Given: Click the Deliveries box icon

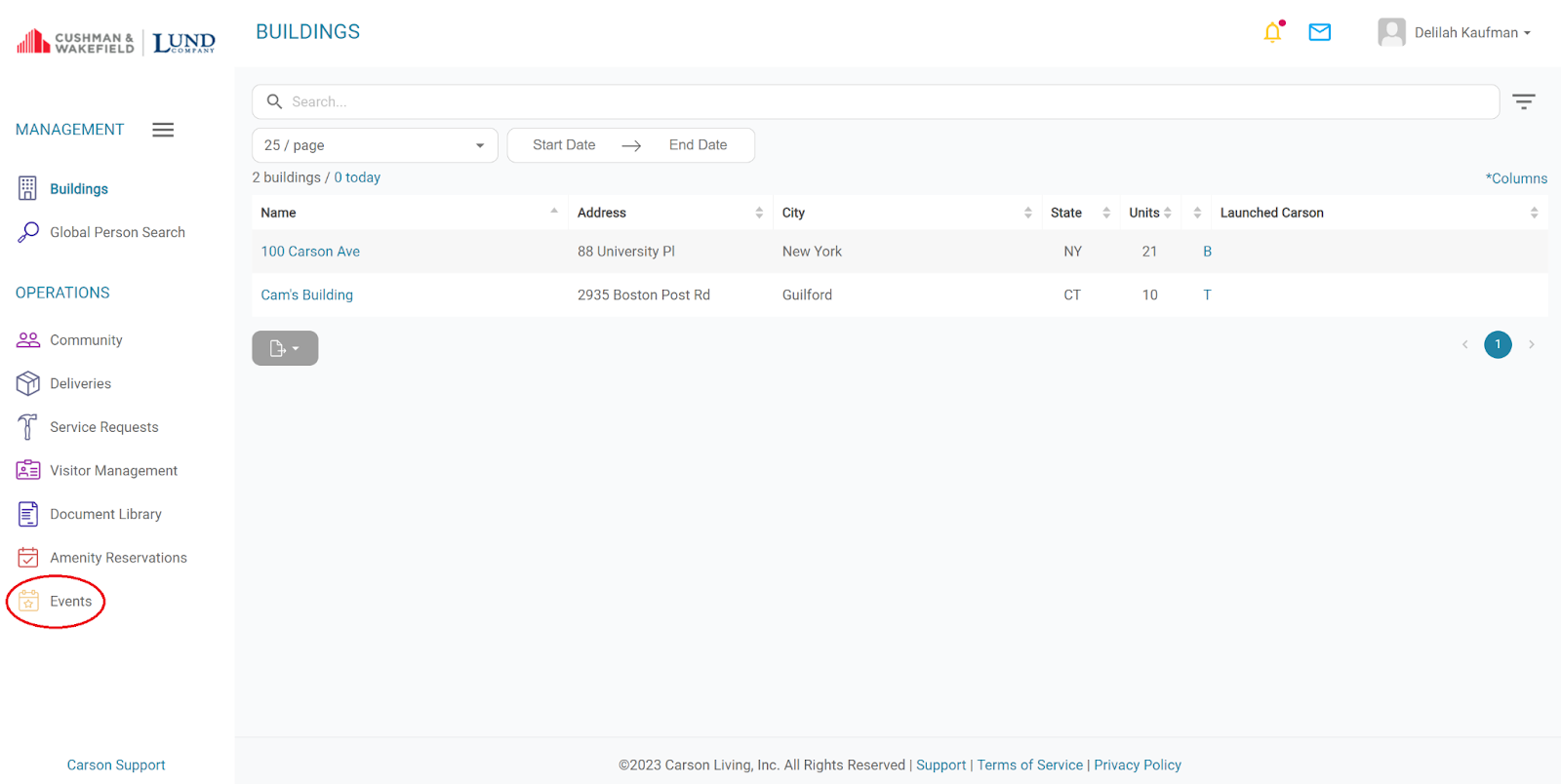Looking at the screenshot, I should 28,384.
